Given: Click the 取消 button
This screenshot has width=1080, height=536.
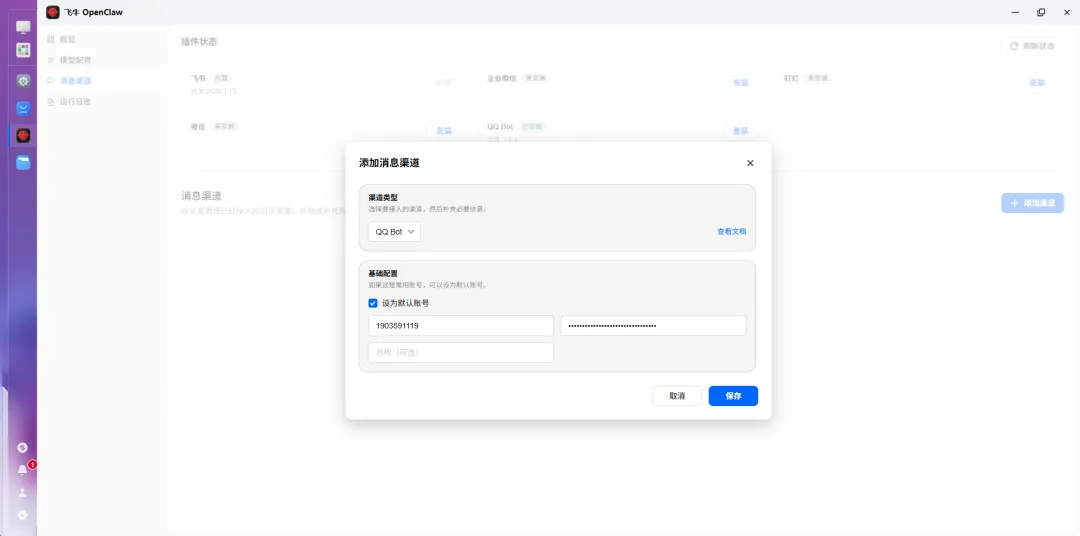Looking at the screenshot, I should coord(677,396).
